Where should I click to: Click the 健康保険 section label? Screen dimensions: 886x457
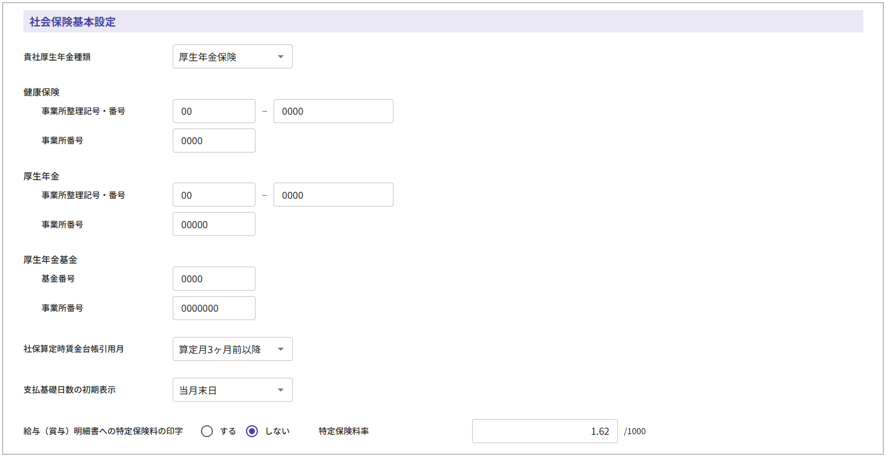pyautogui.click(x=41, y=92)
